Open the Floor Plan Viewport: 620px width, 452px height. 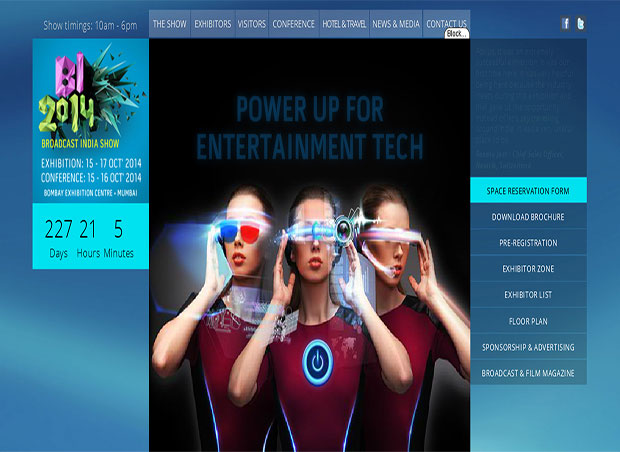(x=528, y=321)
